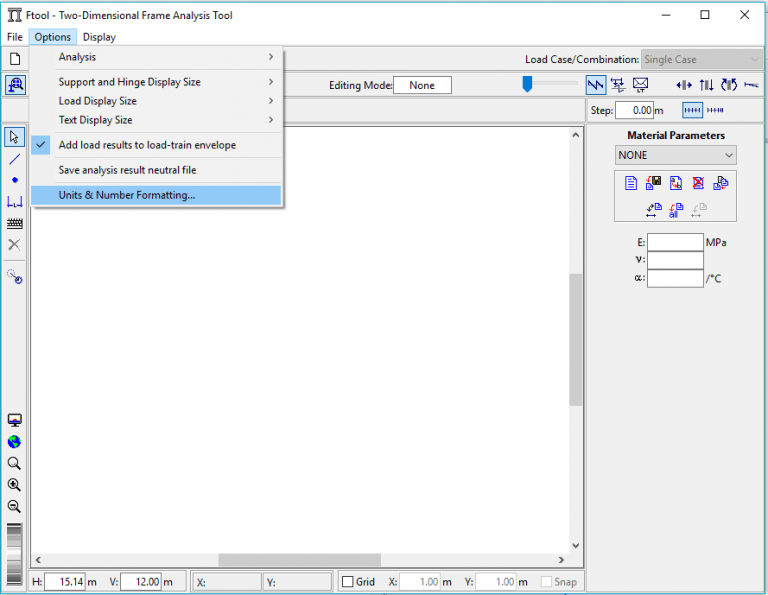This screenshot has height=595, width=768.
Task: Click the vertical scrollbar up arrow
Action: (x=576, y=135)
